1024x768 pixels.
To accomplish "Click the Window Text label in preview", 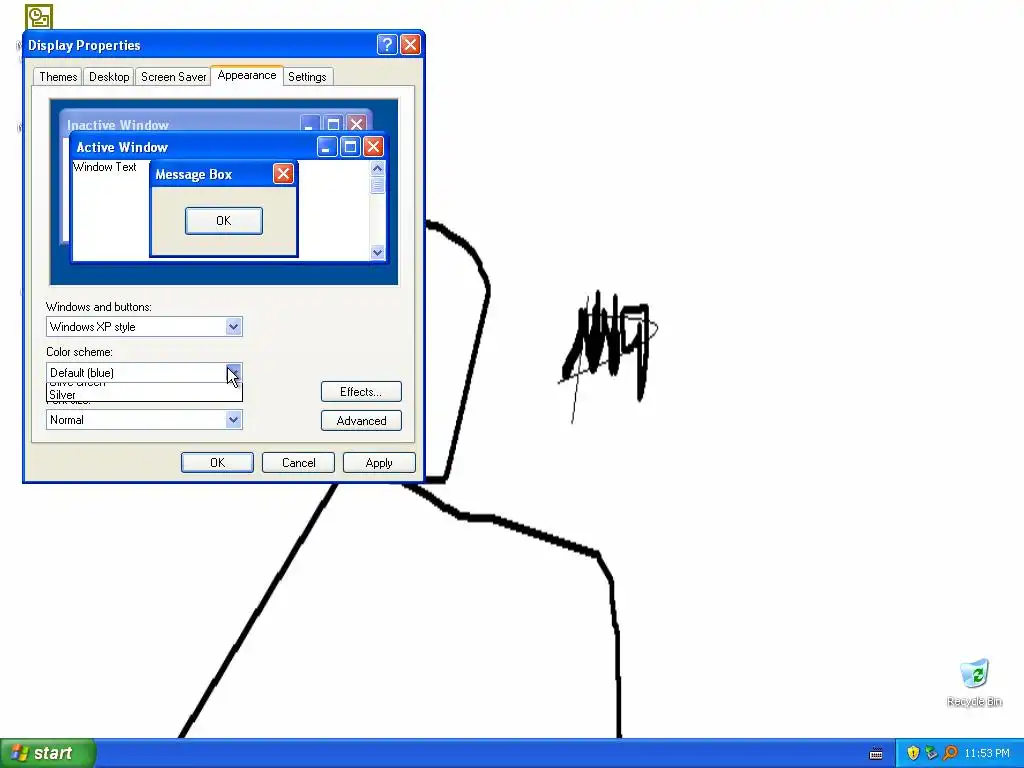I will click(x=104, y=167).
